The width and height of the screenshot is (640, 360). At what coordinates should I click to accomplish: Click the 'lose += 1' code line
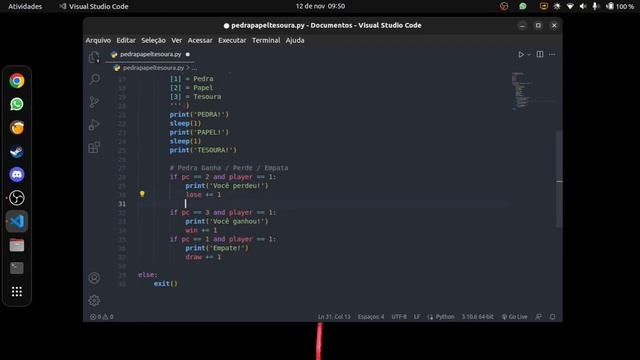pos(203,195)
